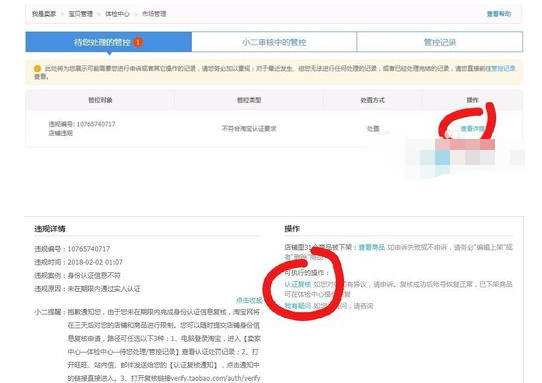Viewport: 542px width, 383px height.
Task: Click 查看详情 in the violation row
Action: point(472,129)
